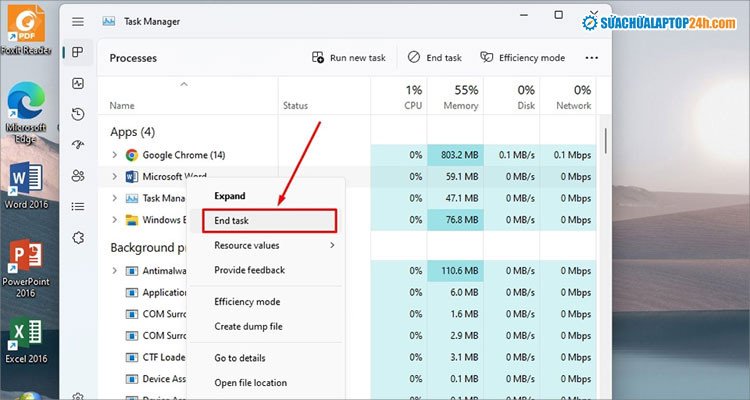Choose Expand in the context menu
This screenshot has width=750, height=400.
click(x=267, y=196)
